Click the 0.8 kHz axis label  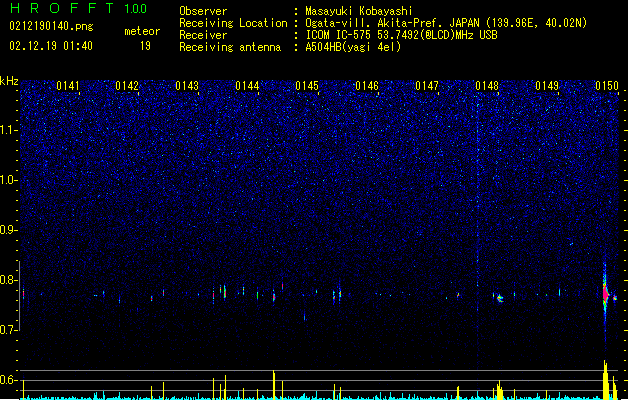point(9,280)
